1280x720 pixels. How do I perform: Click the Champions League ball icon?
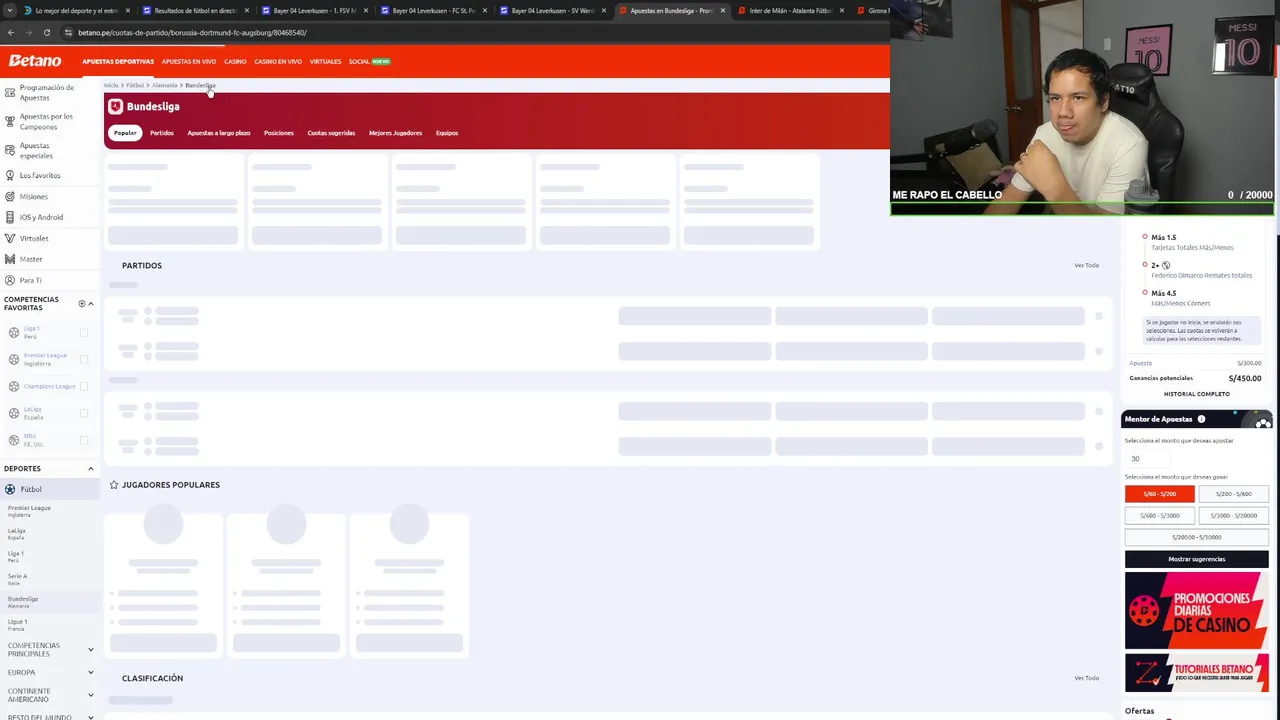[x=13, y=386]
